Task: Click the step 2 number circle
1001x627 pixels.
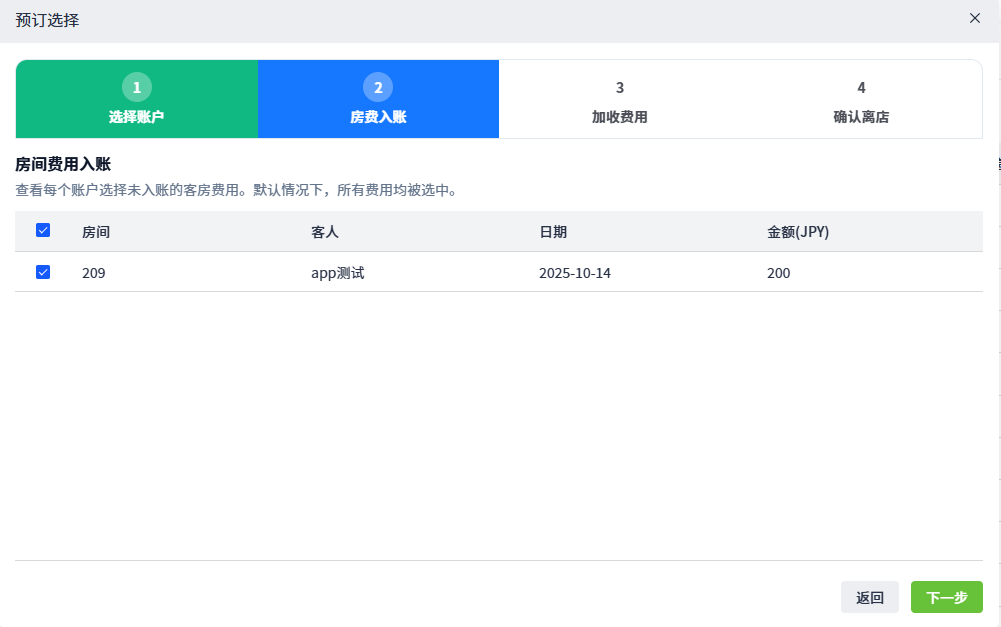Action: coord(378,88)
